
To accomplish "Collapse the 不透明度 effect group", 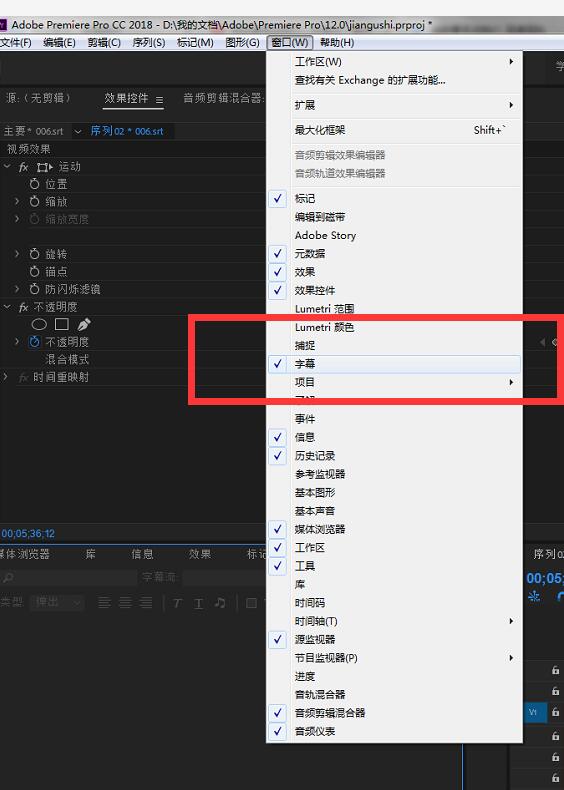I will pyautogui.click(x=7, y=306).
